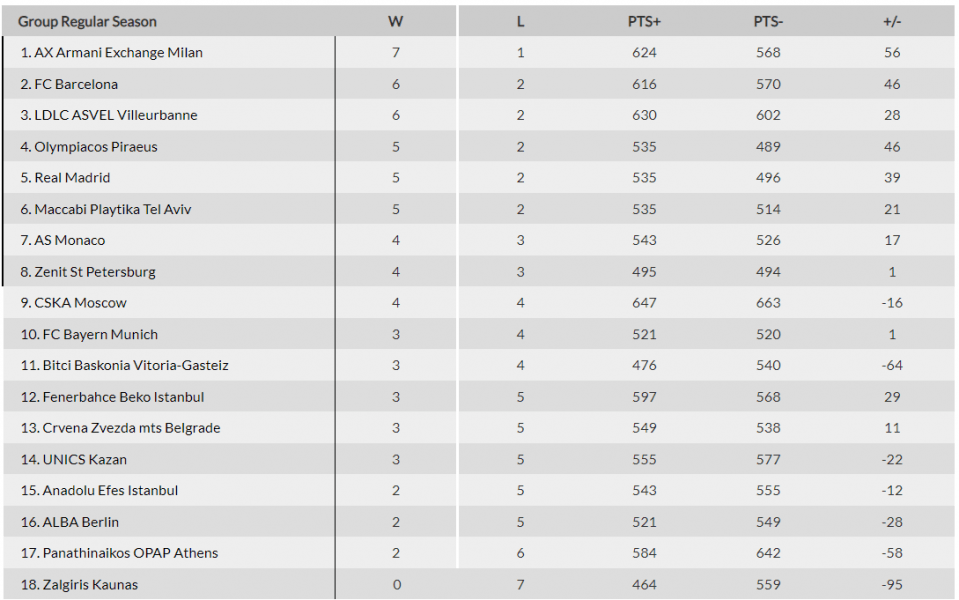This screenshot has height=600, width=959.
Task: Select FC Bayern Munich team name
Action: tap(89, 335)
